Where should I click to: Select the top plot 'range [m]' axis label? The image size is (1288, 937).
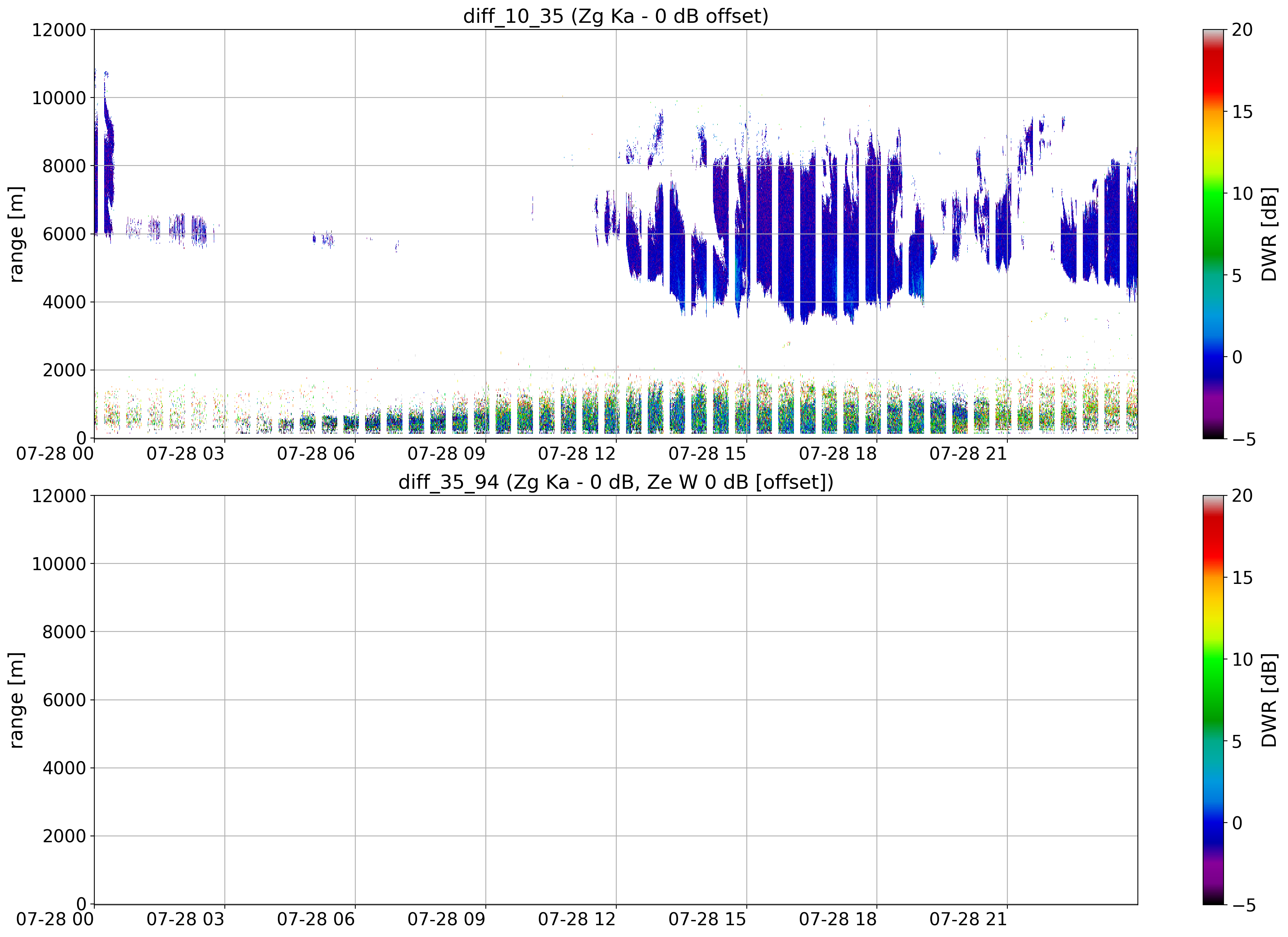tap(17, 234)
